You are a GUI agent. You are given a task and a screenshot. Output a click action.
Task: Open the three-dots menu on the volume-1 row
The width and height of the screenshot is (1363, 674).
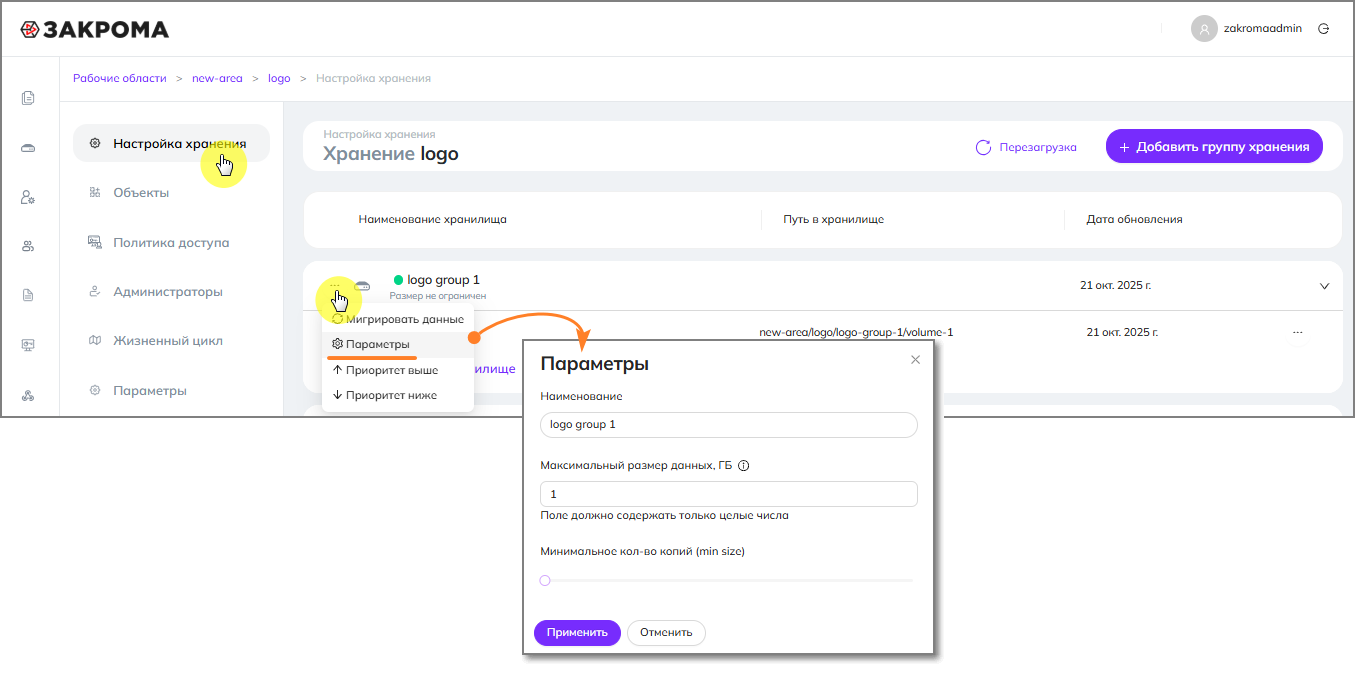coord(1297,332)
